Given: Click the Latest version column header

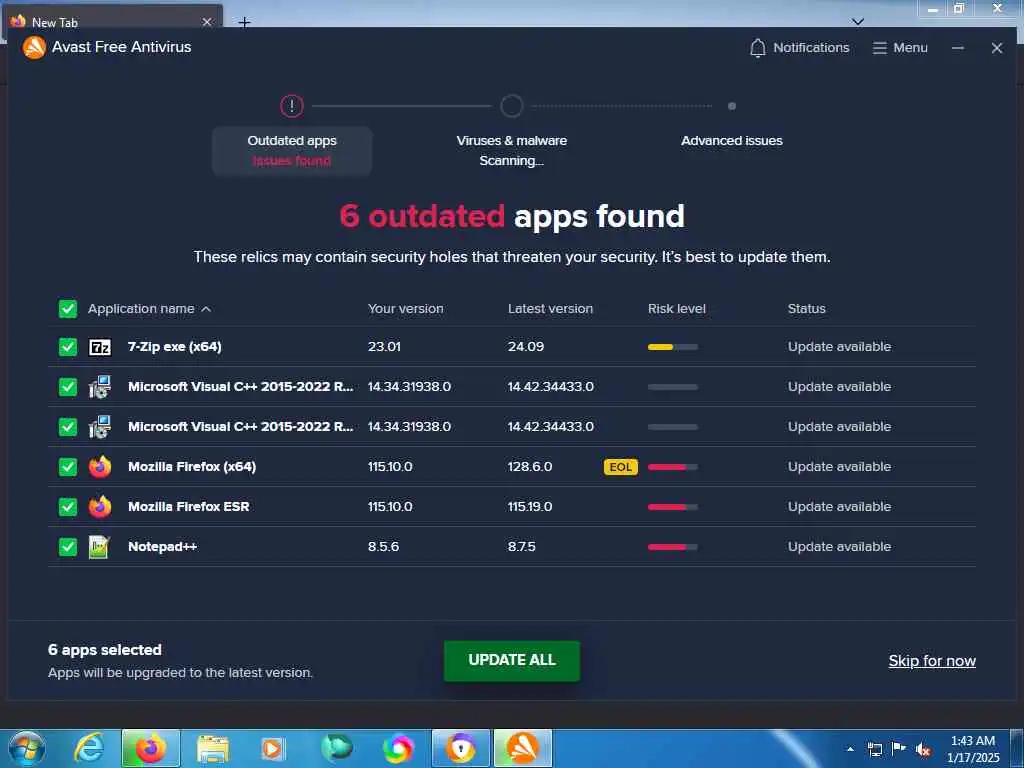Looking at the screenshot, I should click(x=551, y=309).
